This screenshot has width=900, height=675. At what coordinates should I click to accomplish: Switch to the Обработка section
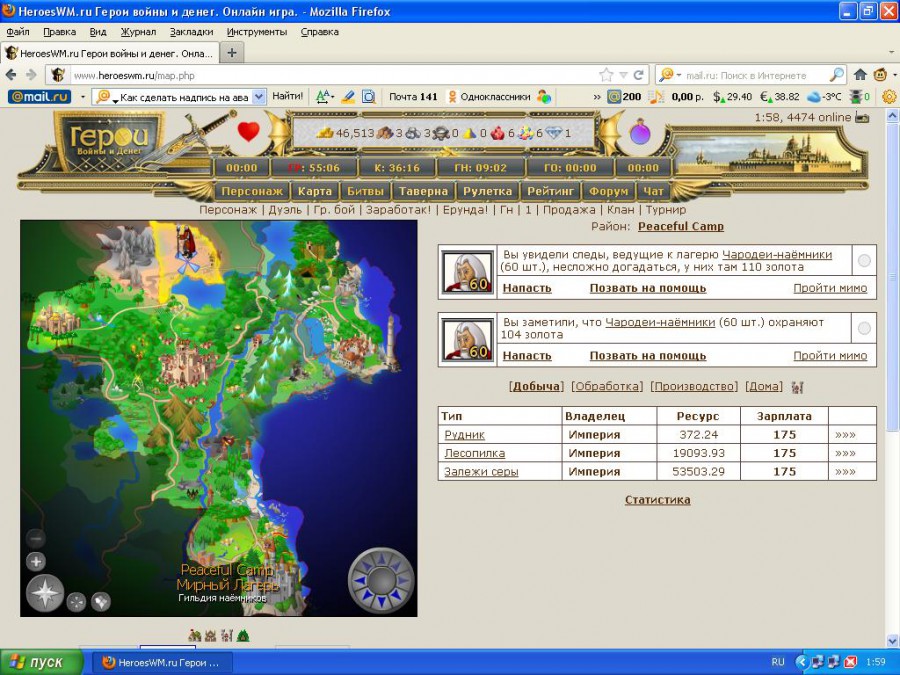tap(607, 387)
